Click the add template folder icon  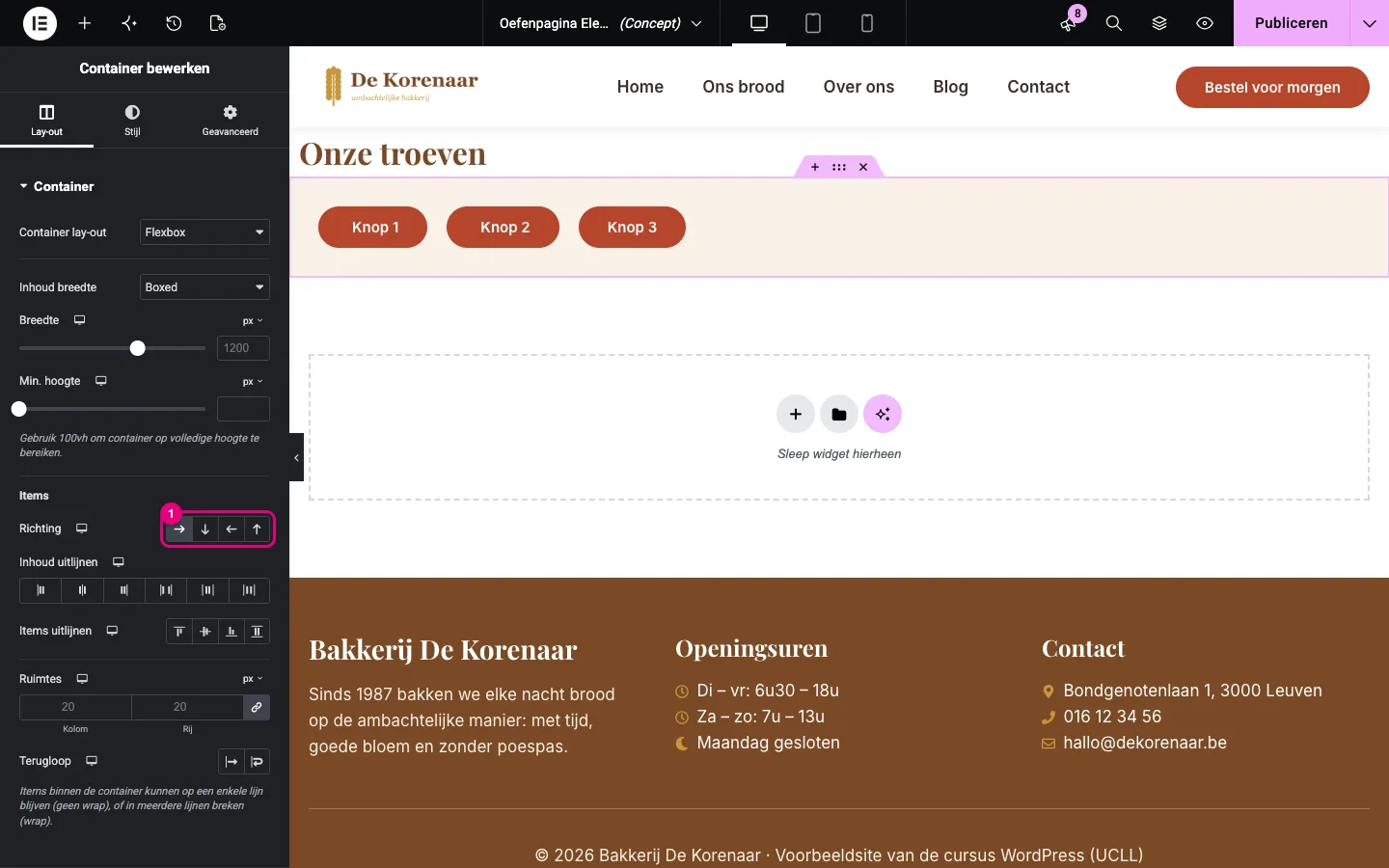[x=839, y=415]
